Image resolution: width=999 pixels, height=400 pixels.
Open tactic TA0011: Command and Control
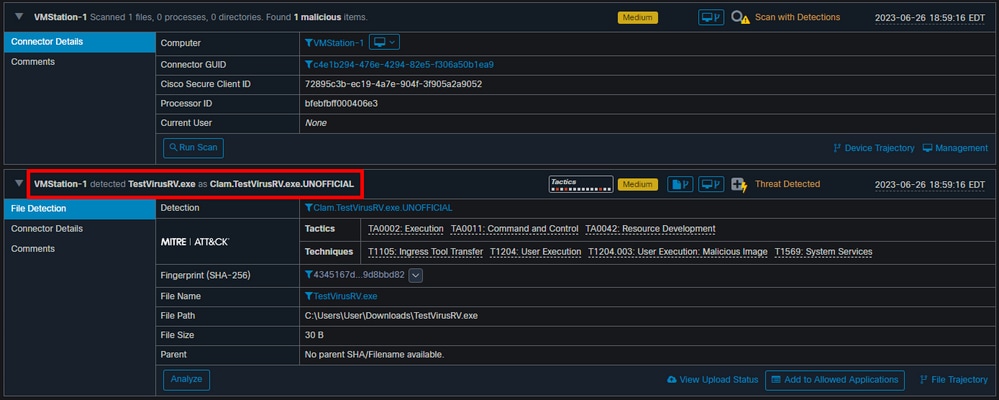tap(515, 229)
